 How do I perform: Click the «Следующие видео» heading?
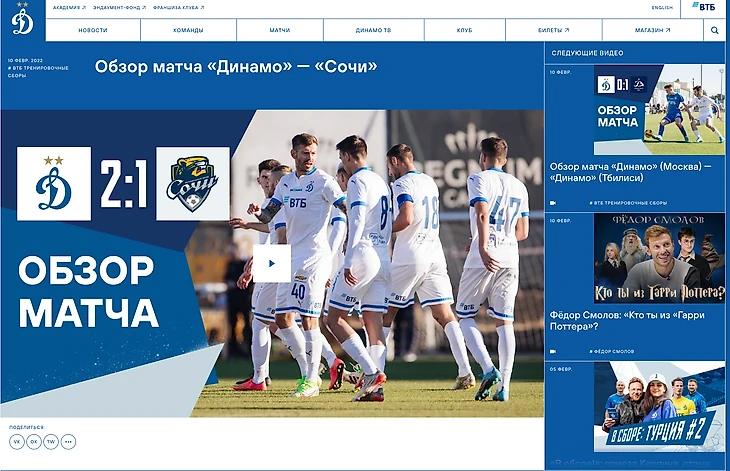pos(587,53)
